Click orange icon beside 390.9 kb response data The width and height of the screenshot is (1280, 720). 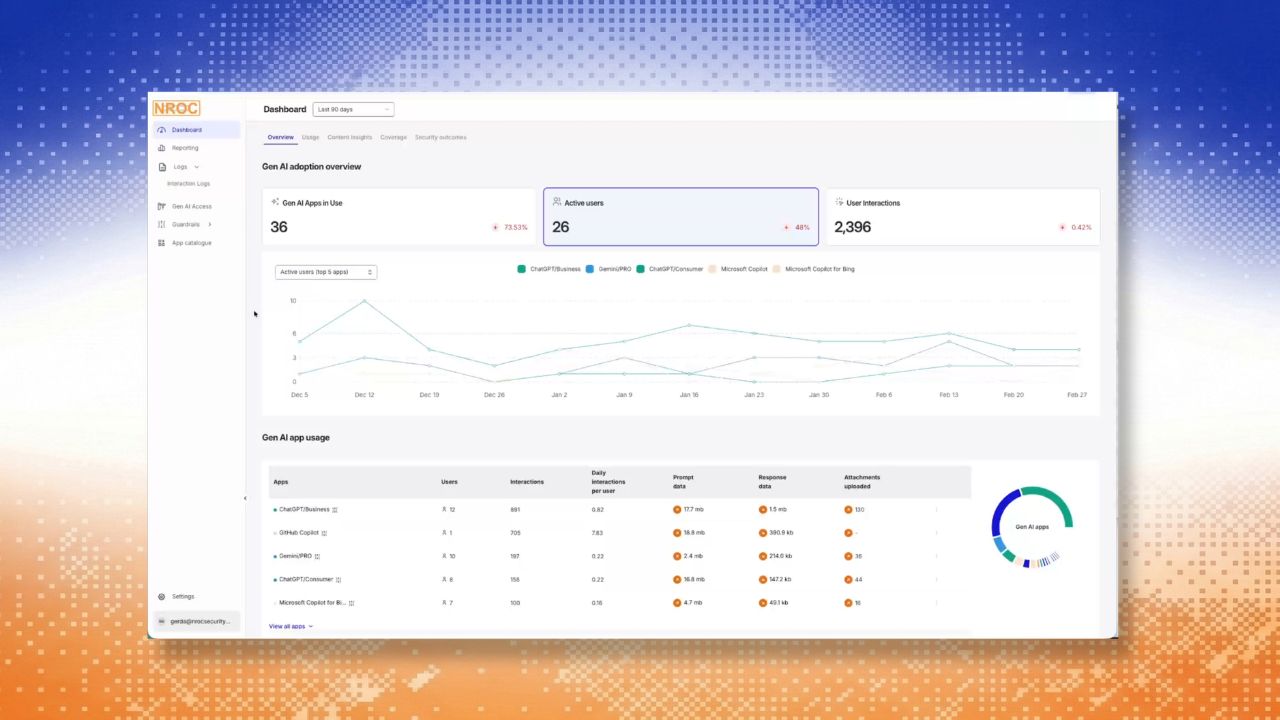pyautogui.click(x=763, y=533)
